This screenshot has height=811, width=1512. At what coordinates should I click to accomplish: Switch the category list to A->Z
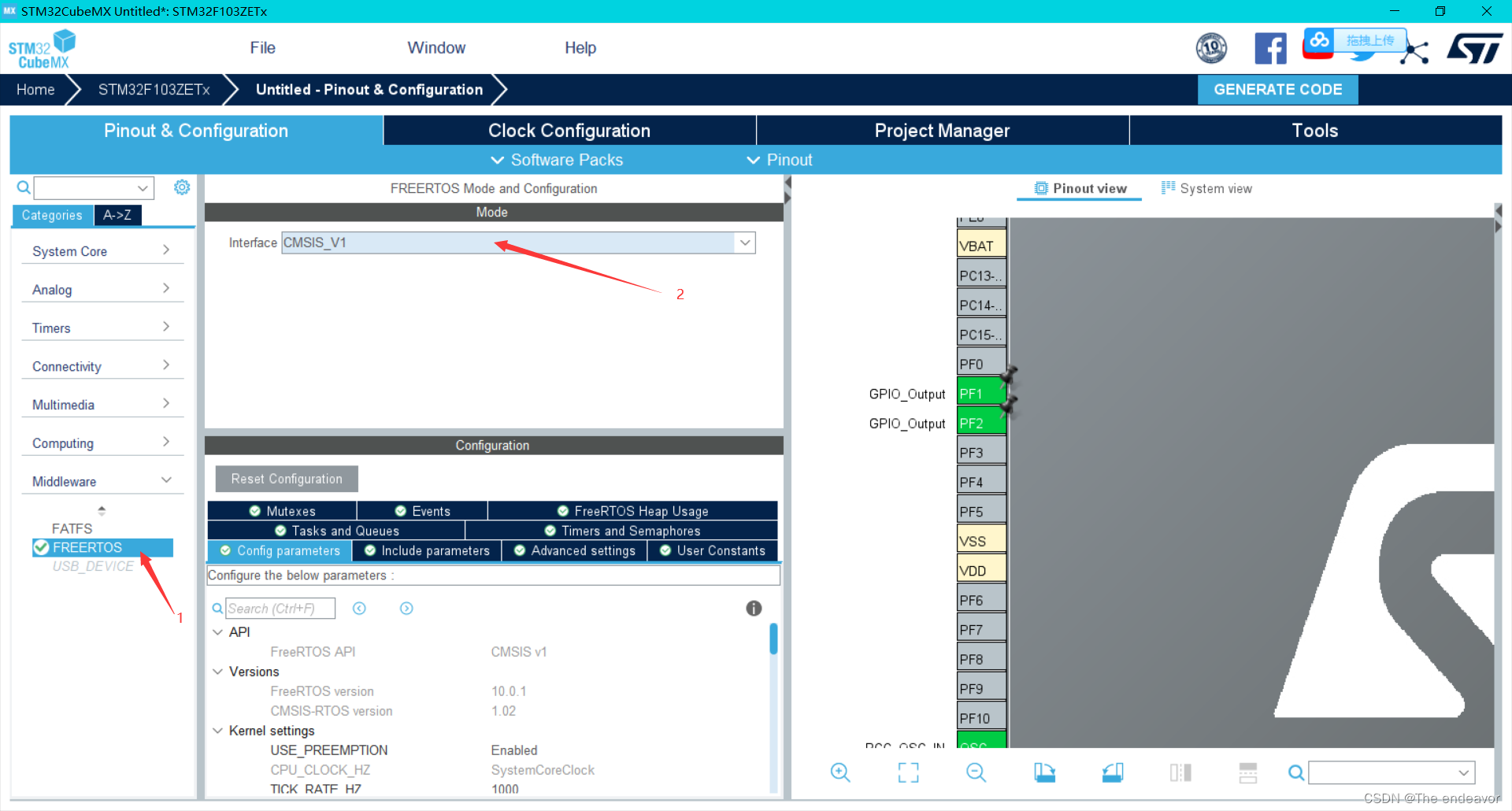click(117, 215)
